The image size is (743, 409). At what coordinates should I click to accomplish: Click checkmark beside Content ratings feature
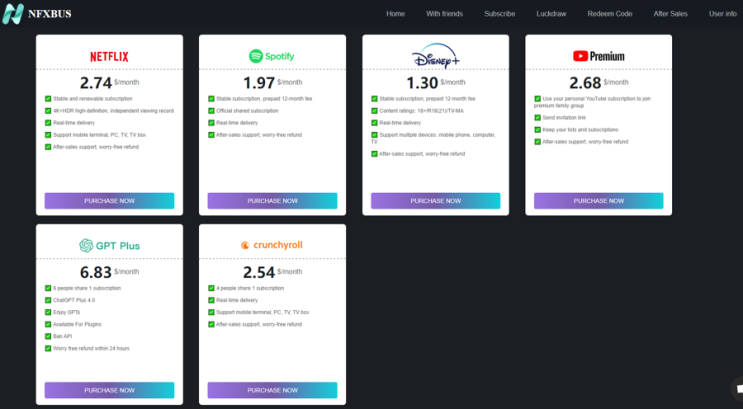click(x=374, y=111)
